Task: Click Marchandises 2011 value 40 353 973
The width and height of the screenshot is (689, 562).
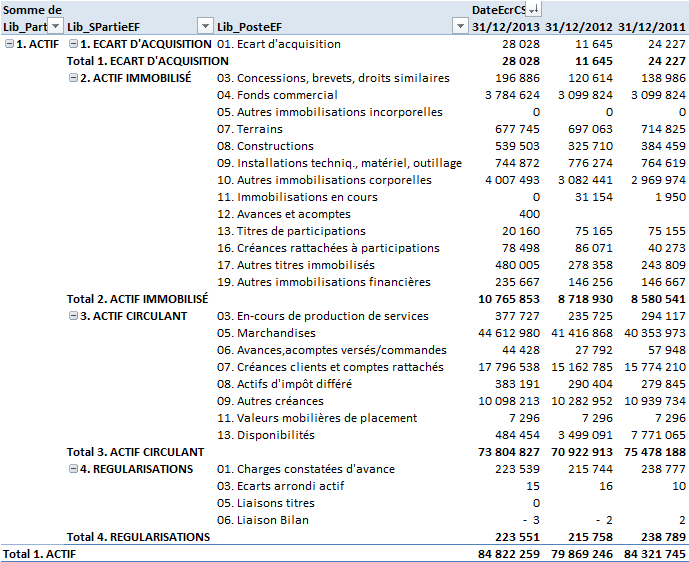Action: pyautogui.click(x=655, y=333)
